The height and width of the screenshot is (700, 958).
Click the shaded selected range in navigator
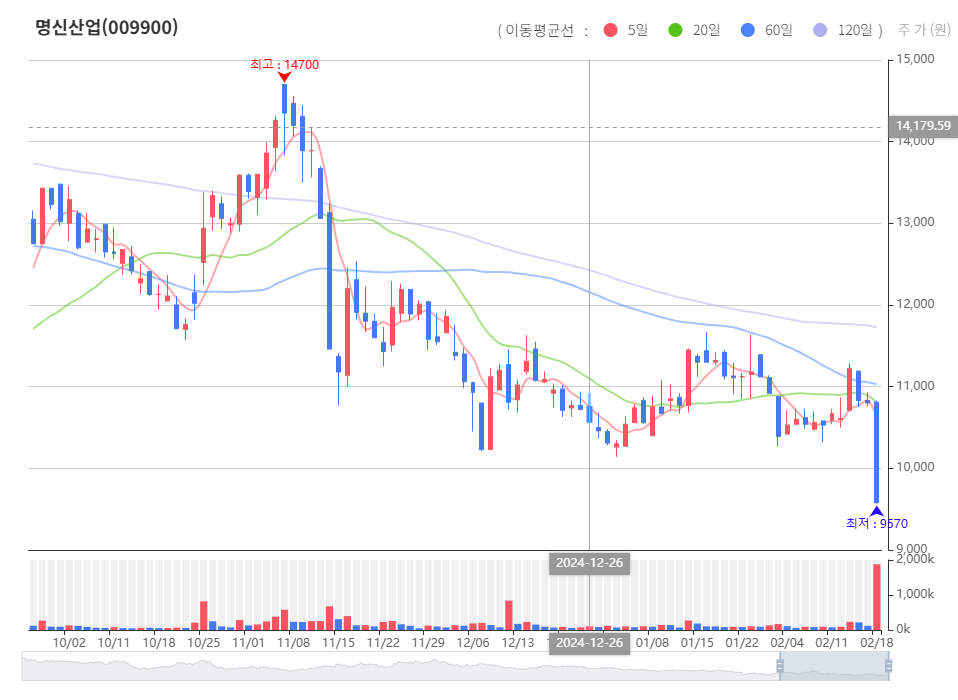(x=834, y=666)
